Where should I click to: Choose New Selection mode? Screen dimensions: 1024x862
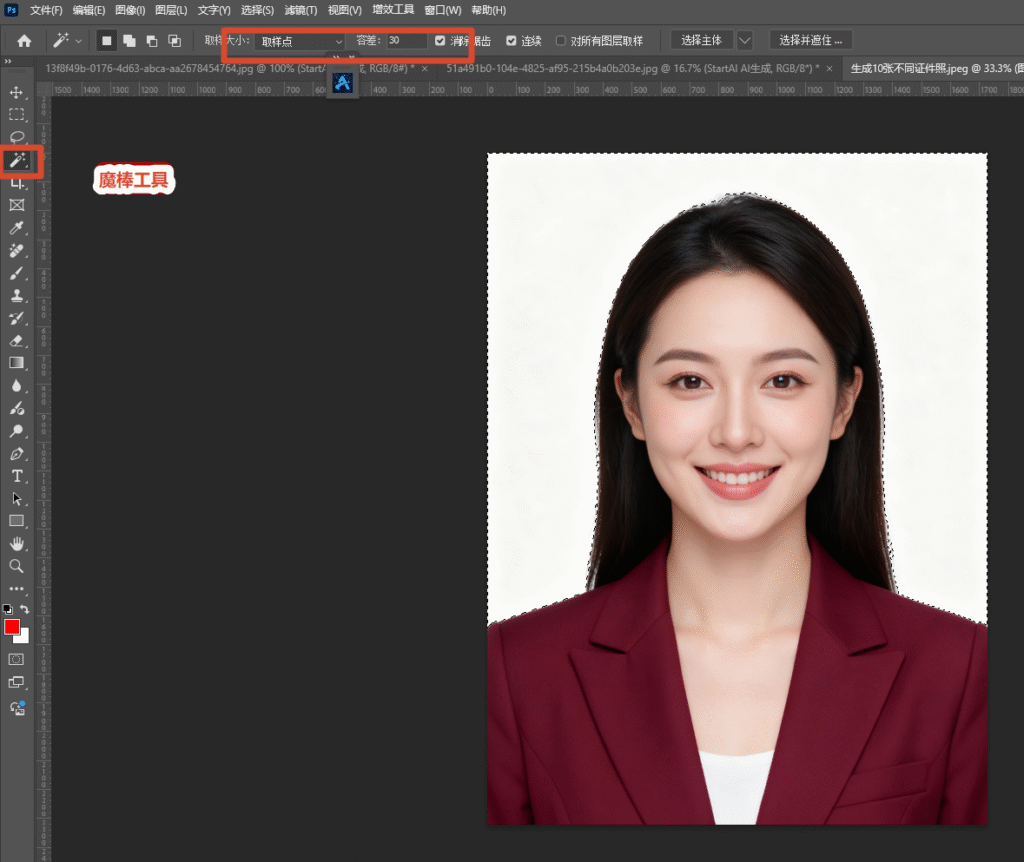(106, 41)
